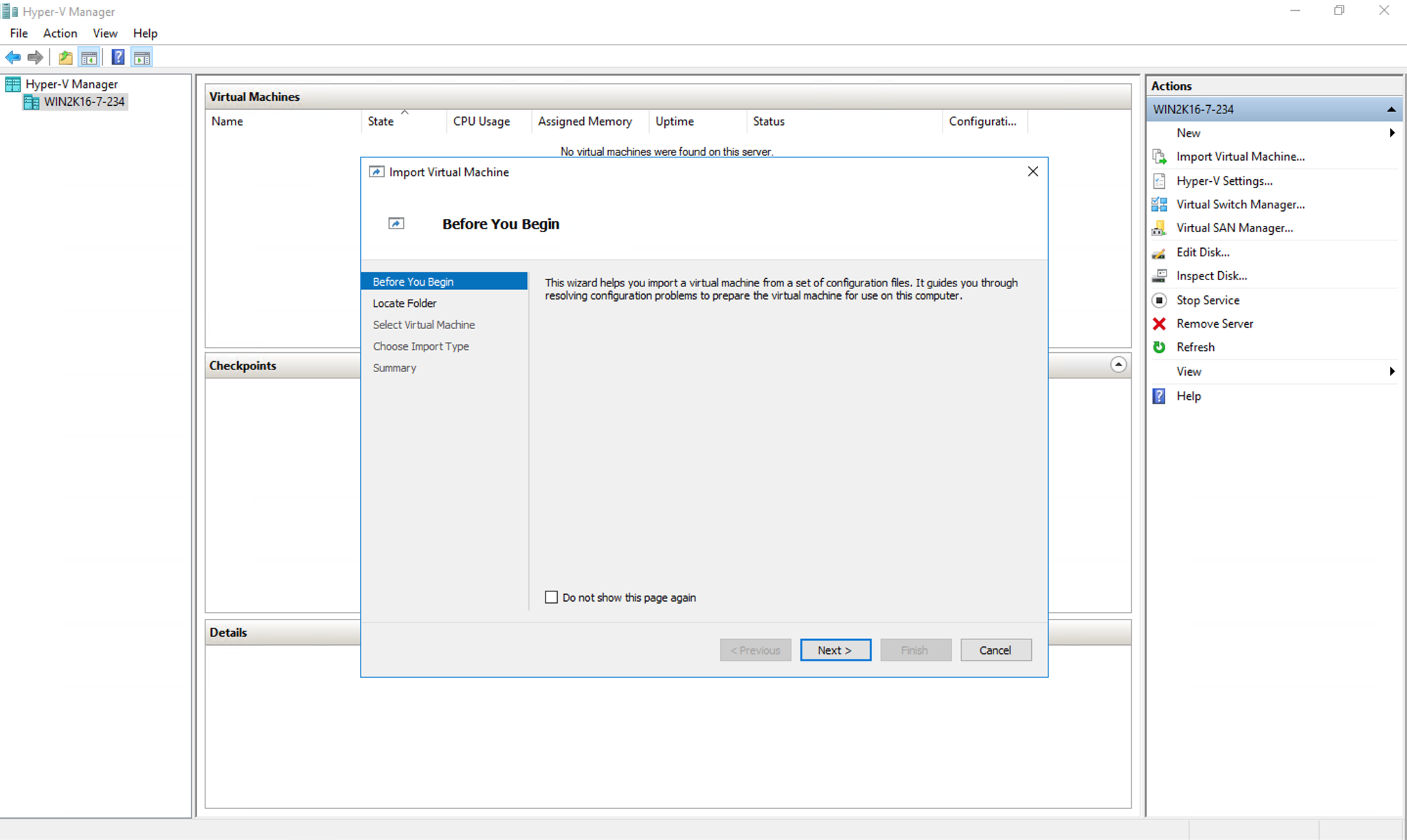The width and height of the screenshot is (1407, 840).
Task: Click the Stop Service action icon
Action: pyautogui.click(x=1159, y=300)
